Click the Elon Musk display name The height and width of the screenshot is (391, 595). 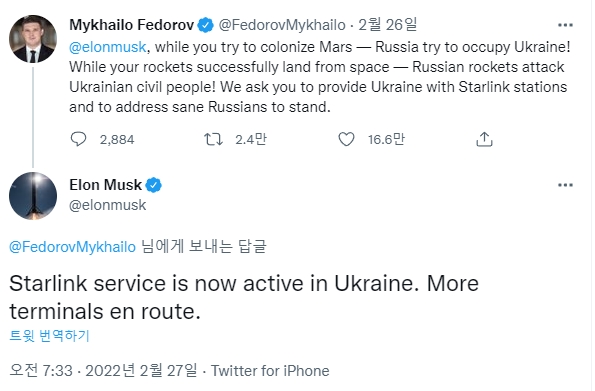(105, 185)
